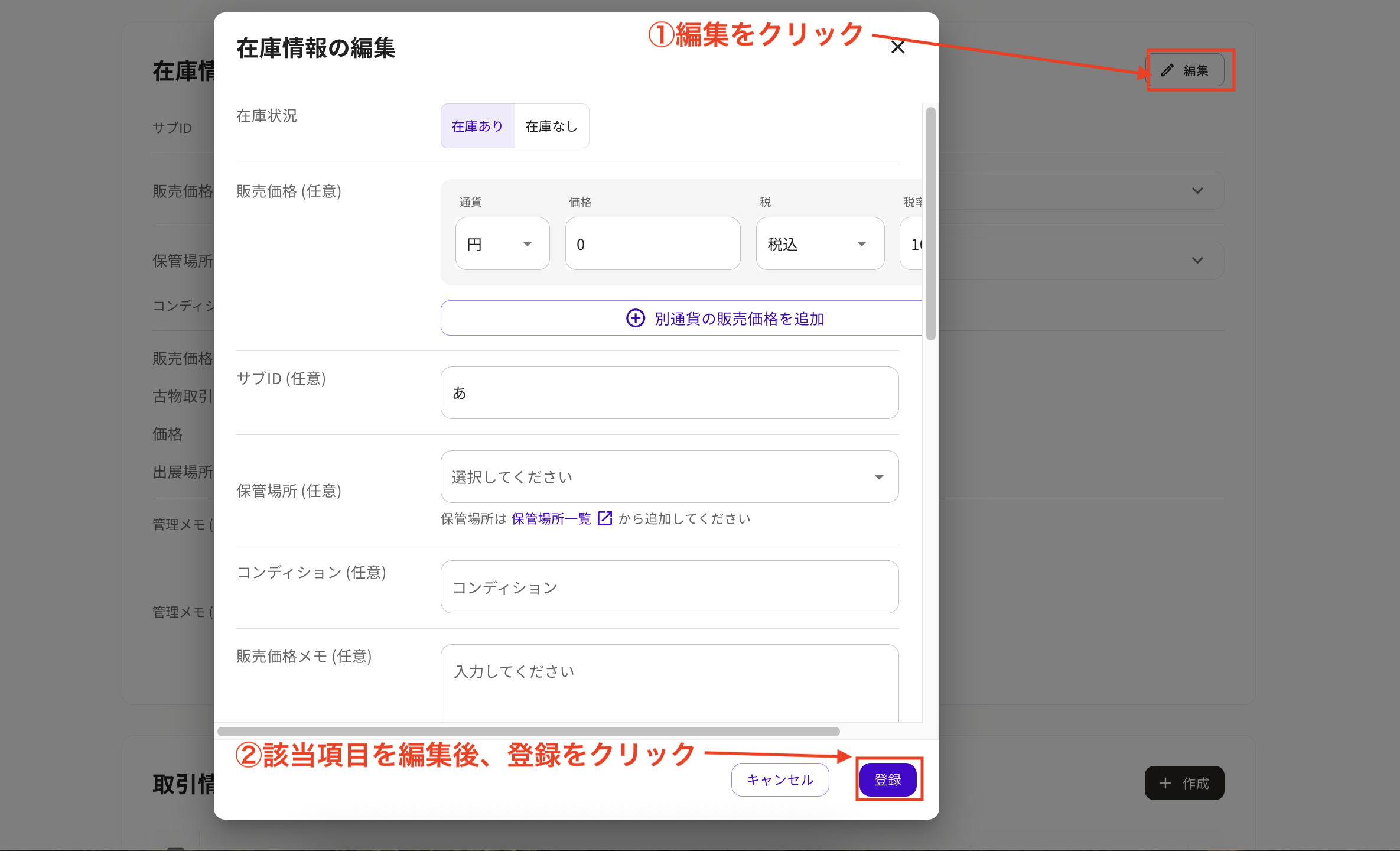
Task: Open the 税 dropdown showing 税込
Action: pyautogui.click(x=820, y=243)
